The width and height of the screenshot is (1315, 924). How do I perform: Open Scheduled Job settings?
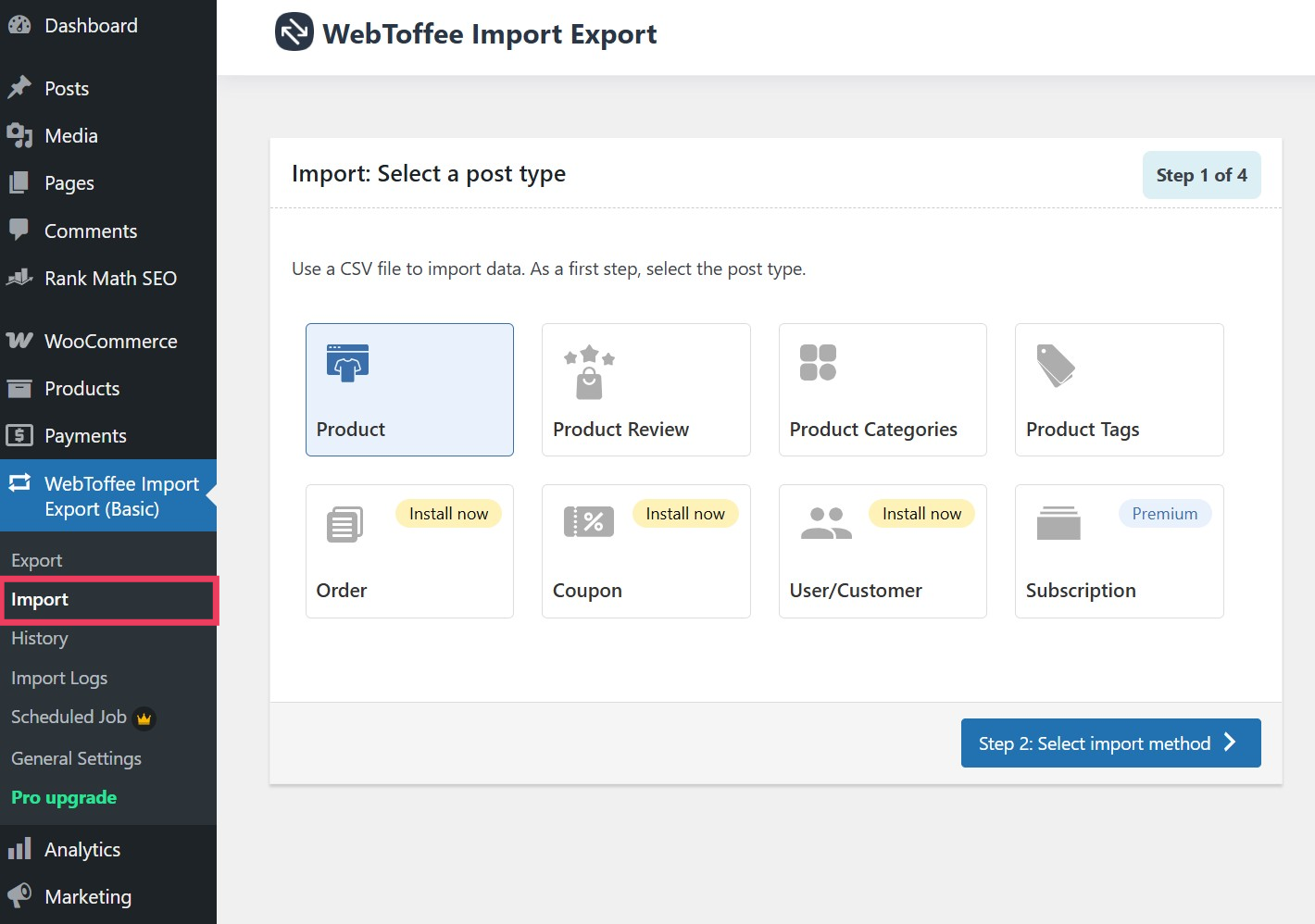click(x=68, y=717)
